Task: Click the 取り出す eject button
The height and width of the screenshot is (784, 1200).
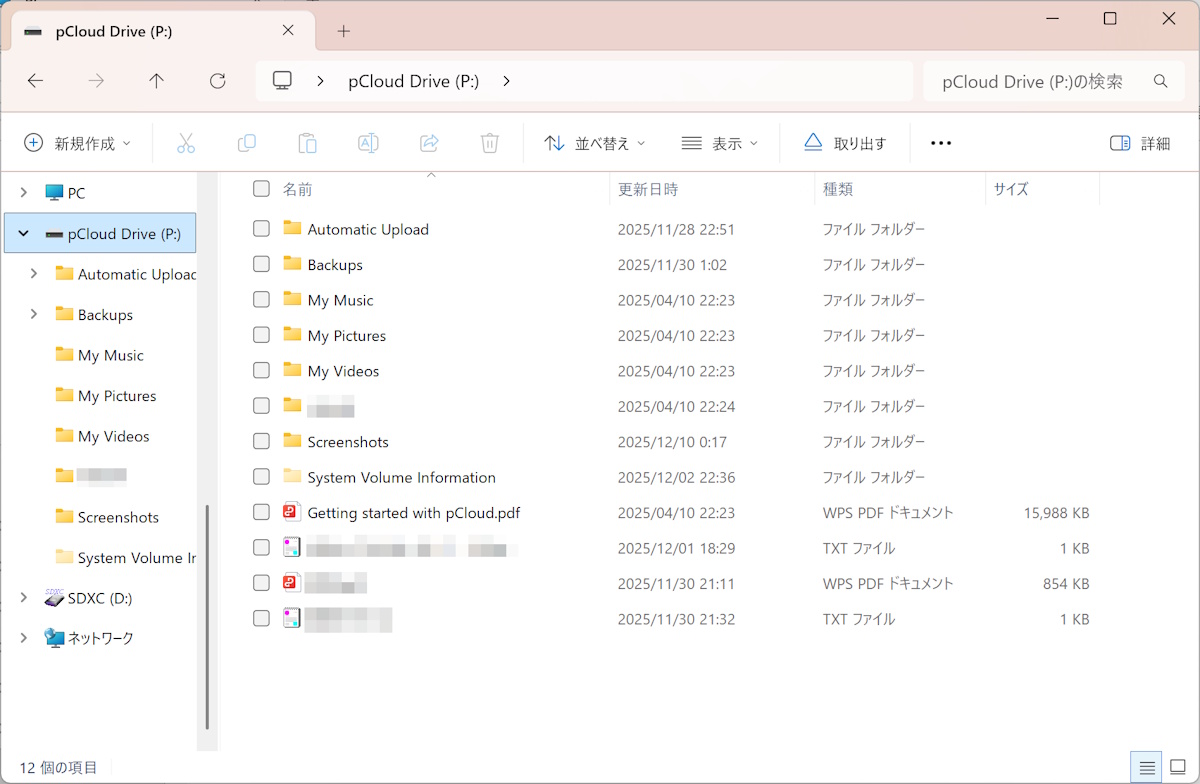Action: tap(845, 143)
